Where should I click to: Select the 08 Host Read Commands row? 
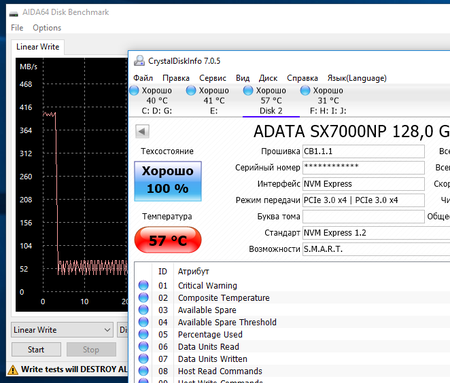(293, 371)
